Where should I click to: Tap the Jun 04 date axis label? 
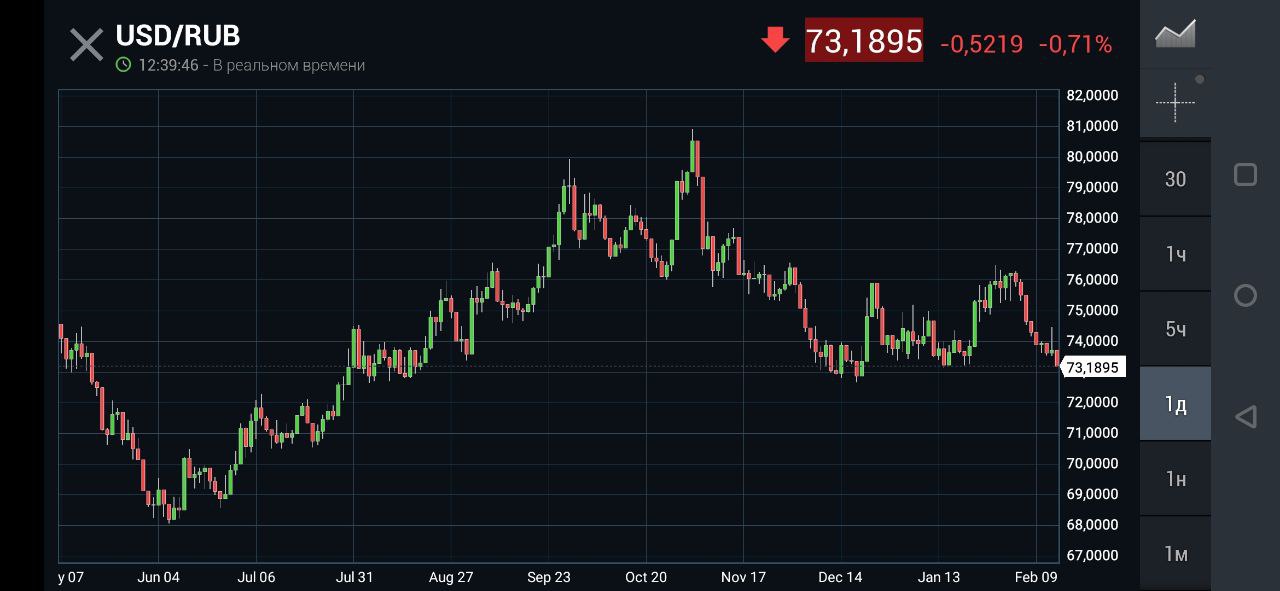coord(158,577)
